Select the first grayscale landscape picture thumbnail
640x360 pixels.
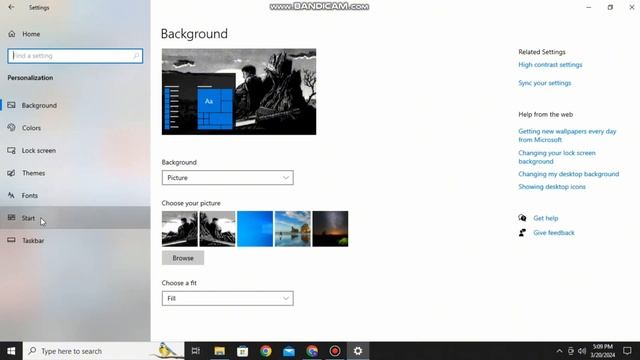180,229
